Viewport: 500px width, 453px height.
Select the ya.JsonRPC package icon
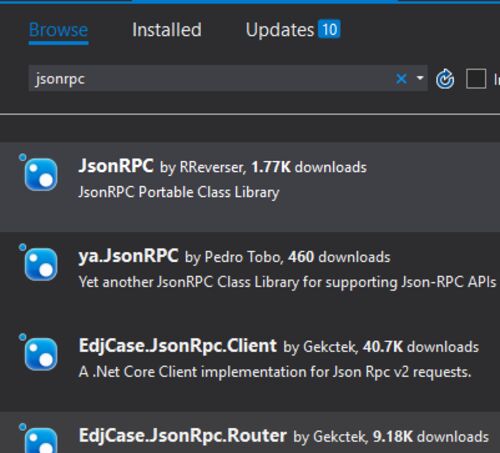(x=41, y=264)
